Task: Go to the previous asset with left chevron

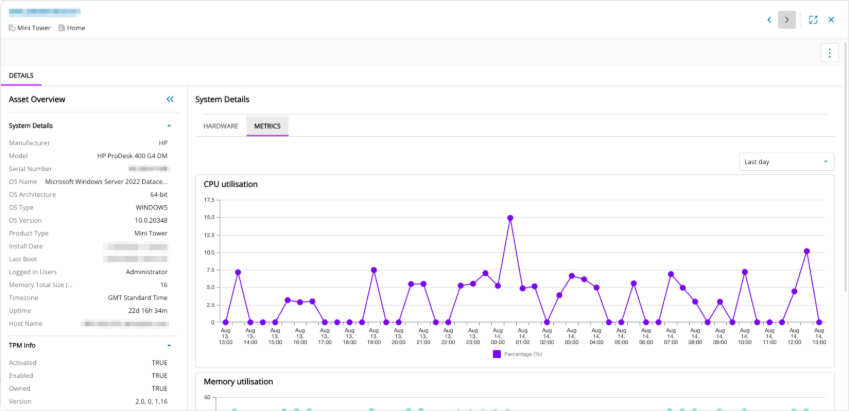Action: pos(769,20)
